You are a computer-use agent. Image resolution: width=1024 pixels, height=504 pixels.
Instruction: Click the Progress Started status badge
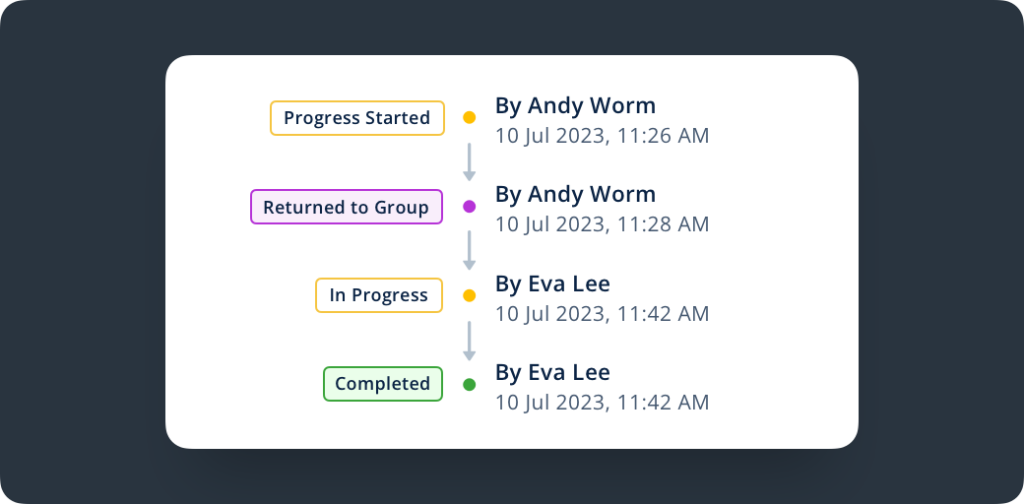tap(356, 118)
